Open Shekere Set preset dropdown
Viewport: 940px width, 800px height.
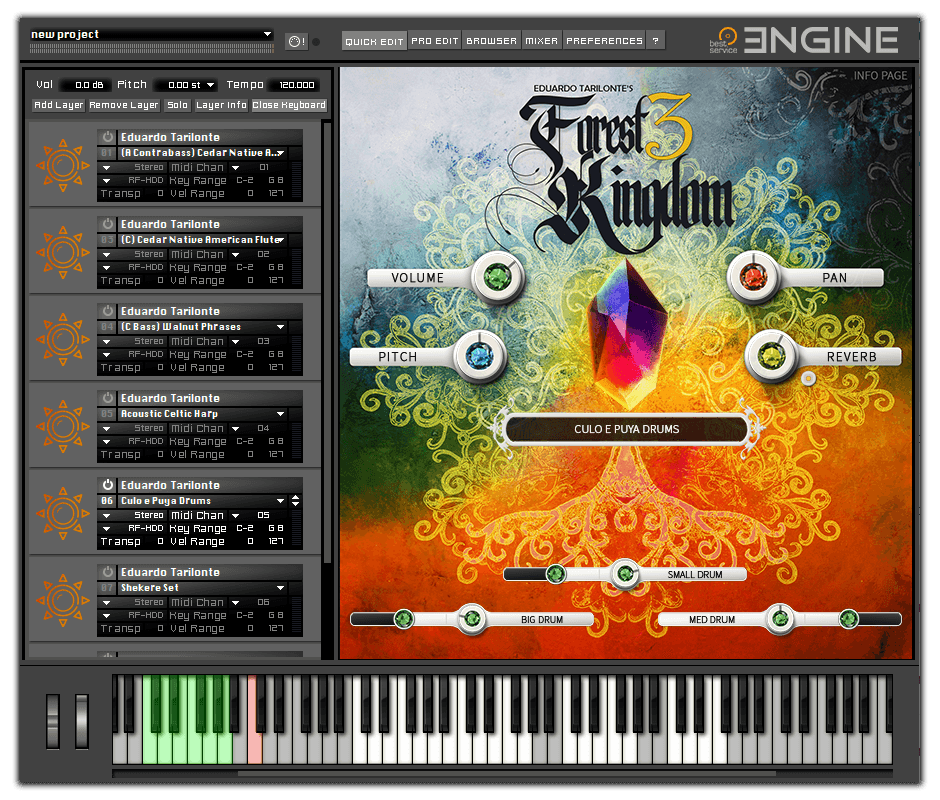point(280,588)
